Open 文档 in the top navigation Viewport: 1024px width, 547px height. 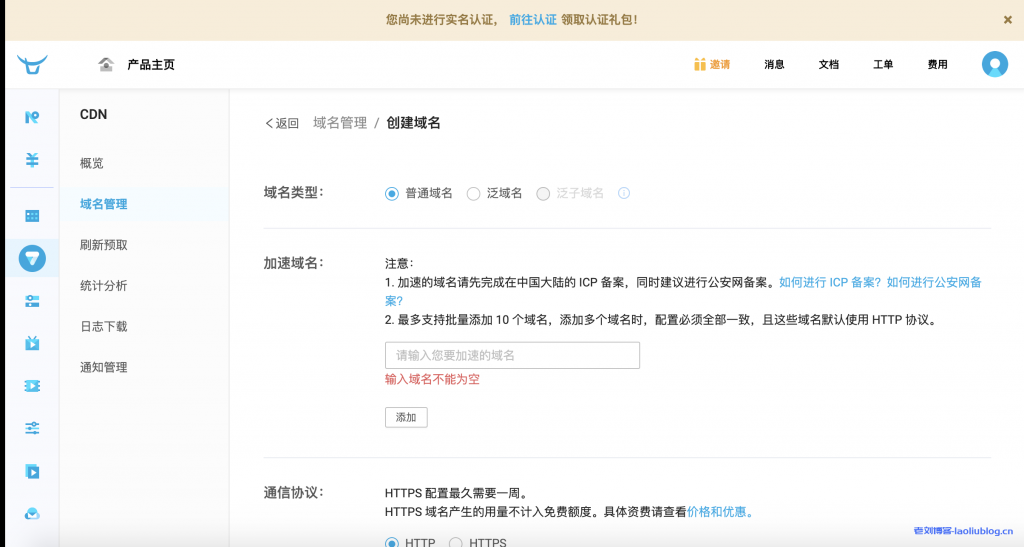(x=828, y=65)
